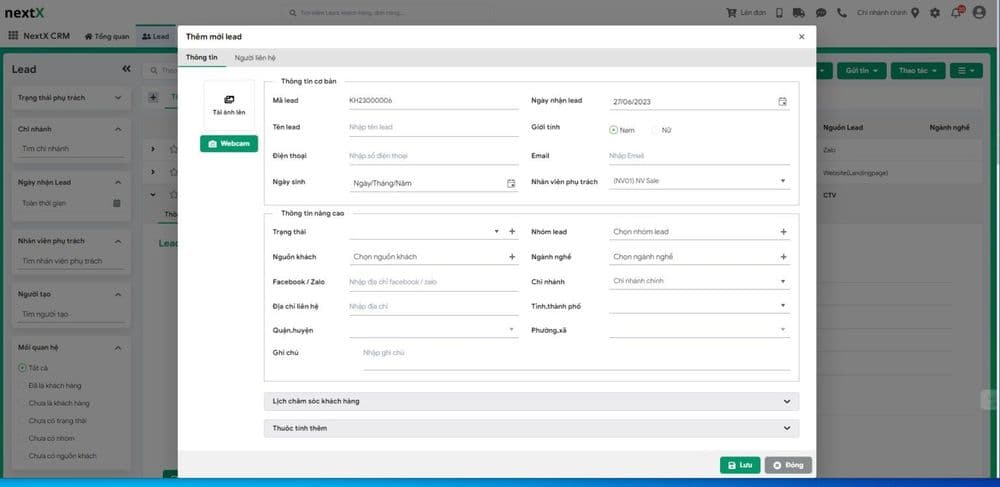This screenshot has width=1000, height=487.
Task: Select Tất cả in Mối quan hệ filter
Action: point(23,368)
